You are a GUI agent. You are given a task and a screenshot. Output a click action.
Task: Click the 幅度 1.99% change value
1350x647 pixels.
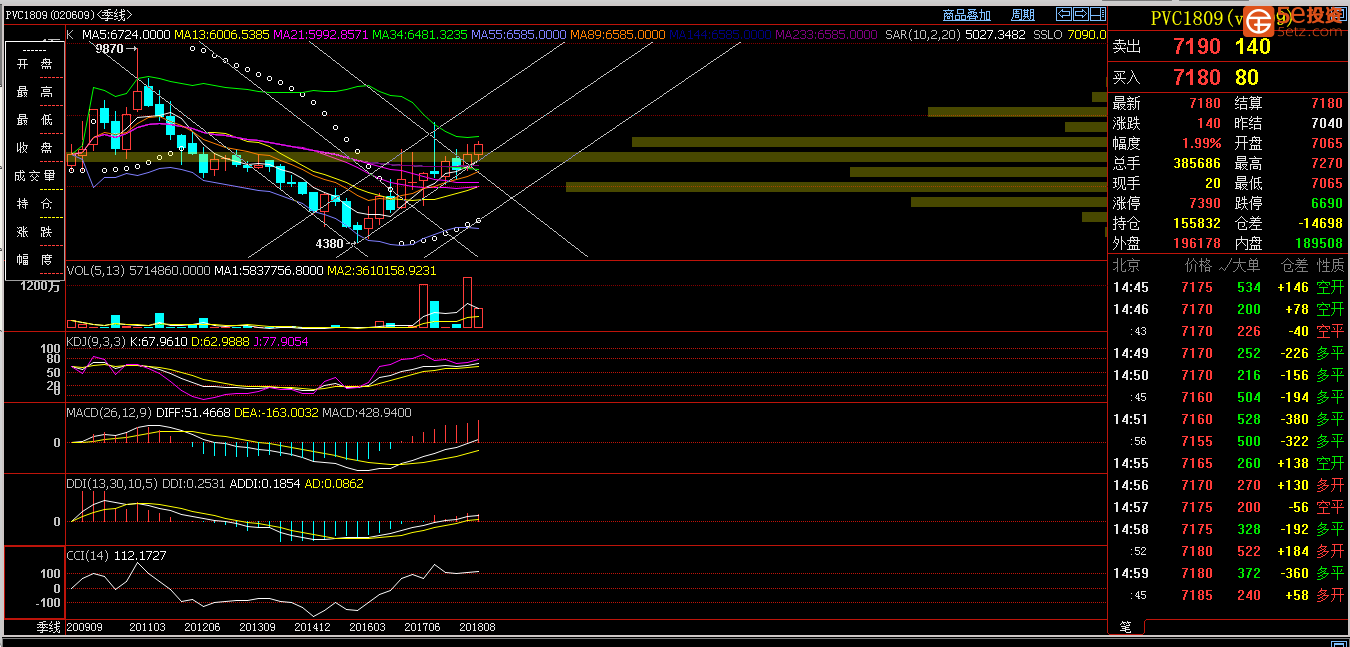1201,143
